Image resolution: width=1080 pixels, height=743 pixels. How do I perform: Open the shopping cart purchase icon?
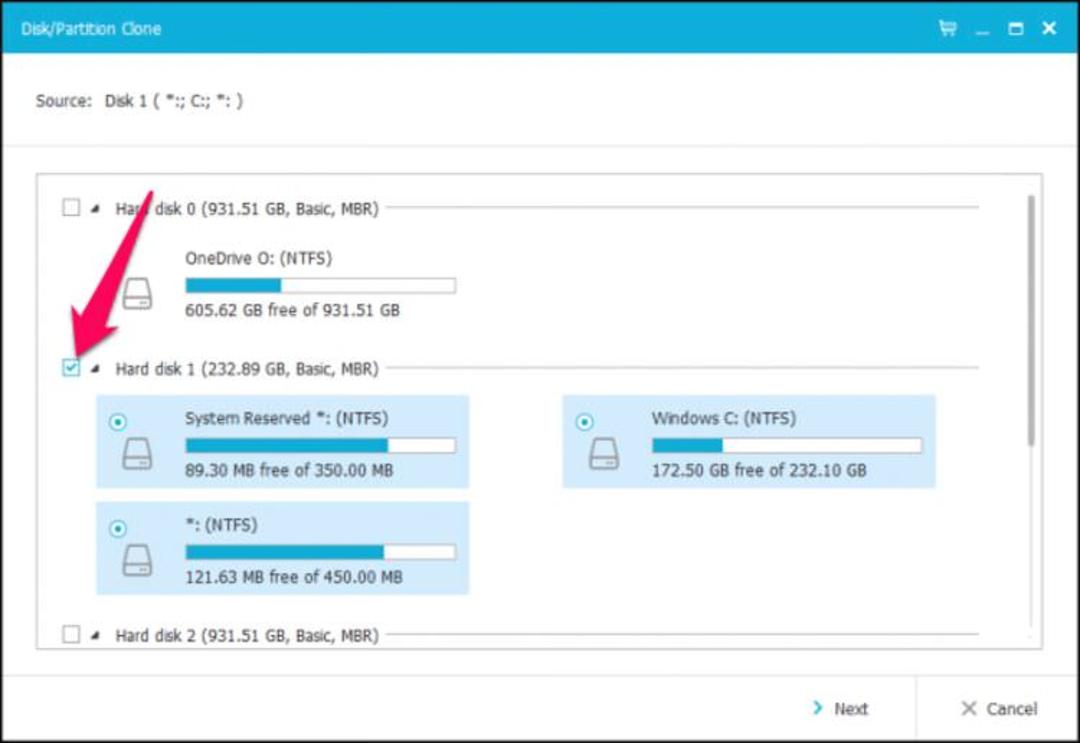(x=948, y=28)
